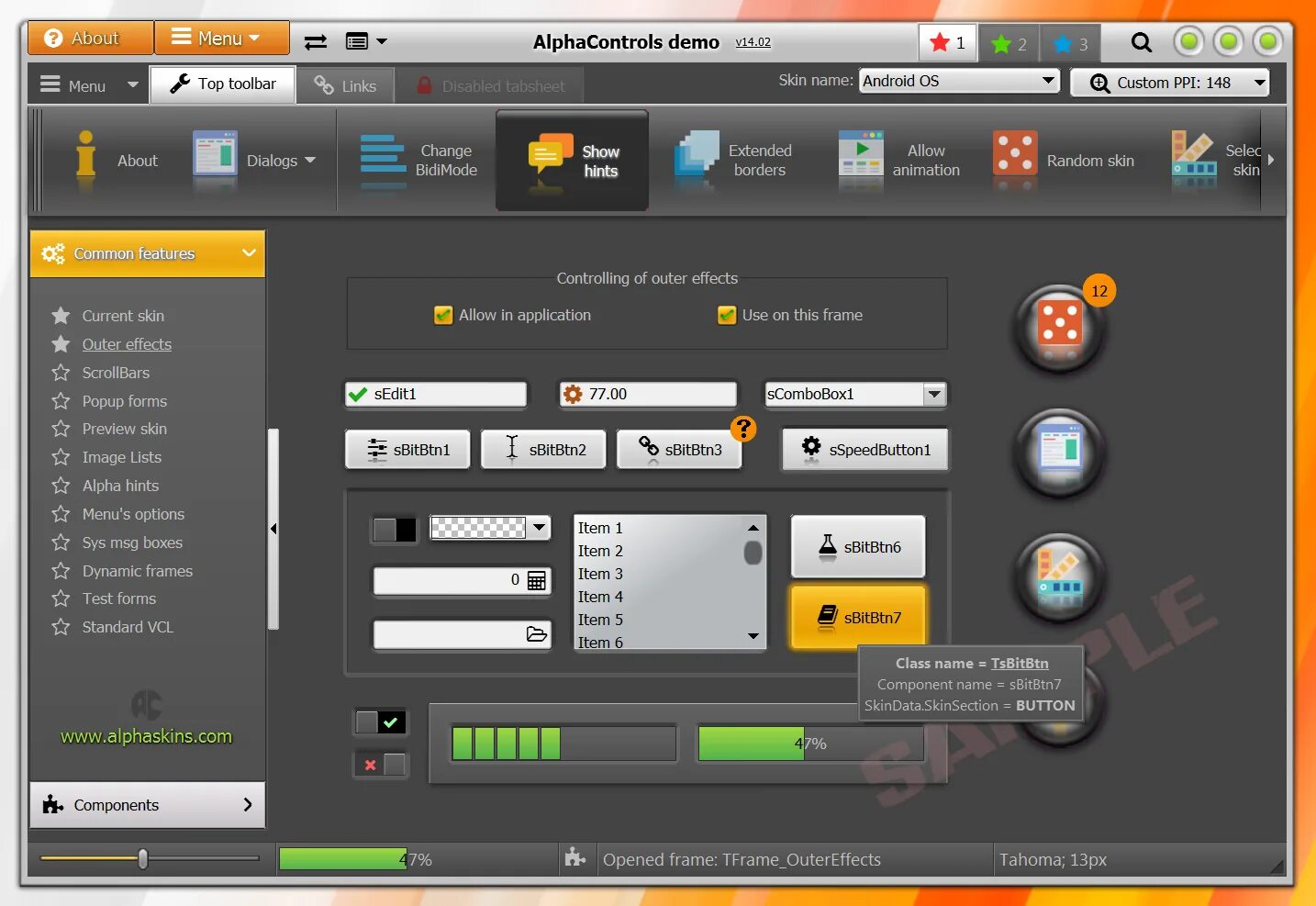
Task: Click the round dialogs window button
Action: (x=1060, y=453)
